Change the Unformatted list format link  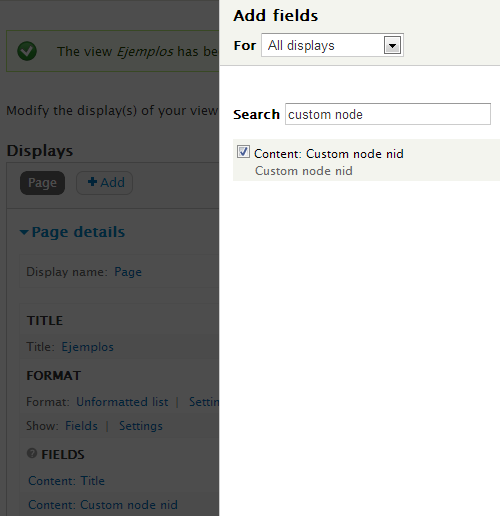(x=122, y=402)
